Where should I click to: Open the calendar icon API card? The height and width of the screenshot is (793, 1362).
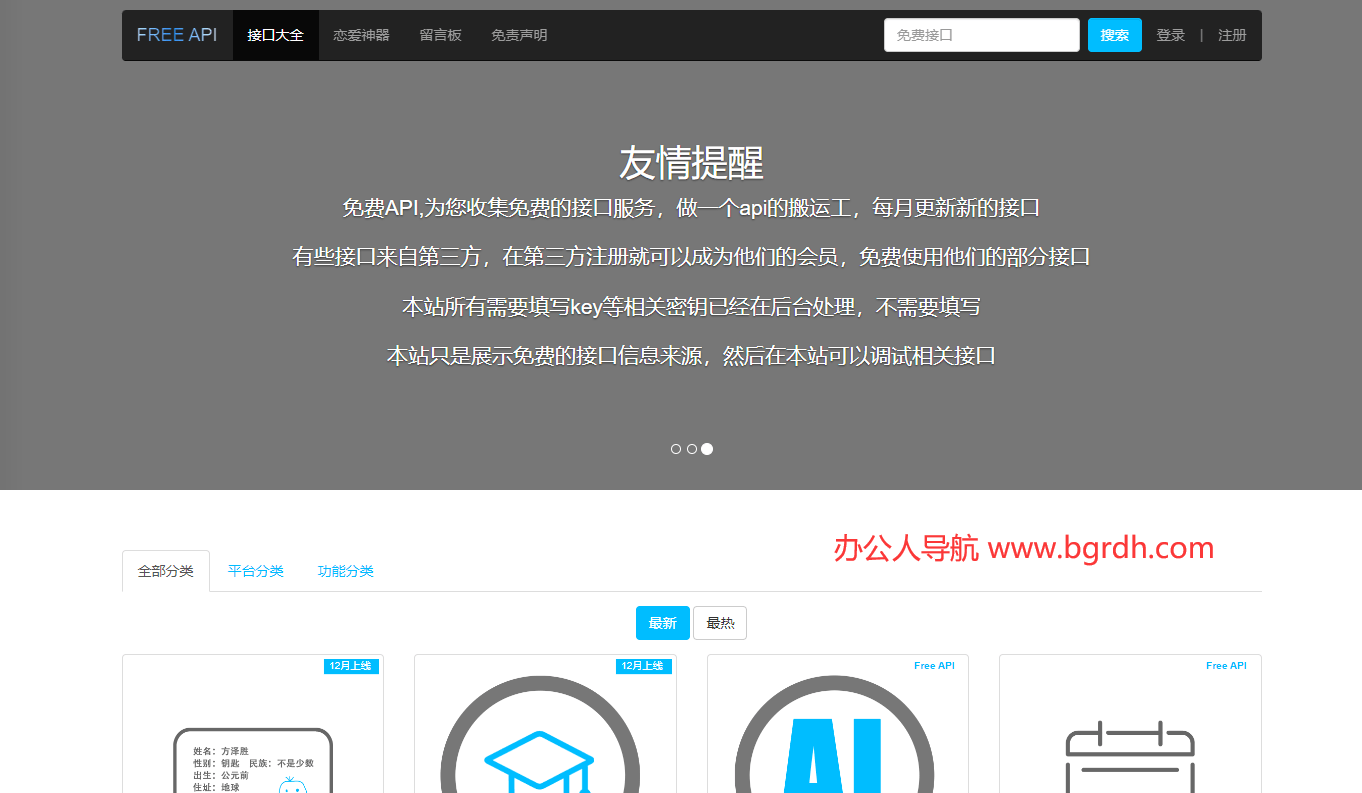click(1130, 724)
